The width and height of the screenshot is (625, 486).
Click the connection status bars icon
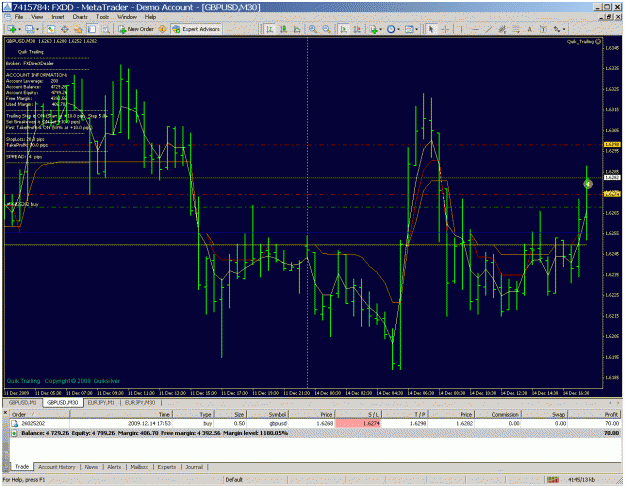pyautogui.click(x=552, y=480)
